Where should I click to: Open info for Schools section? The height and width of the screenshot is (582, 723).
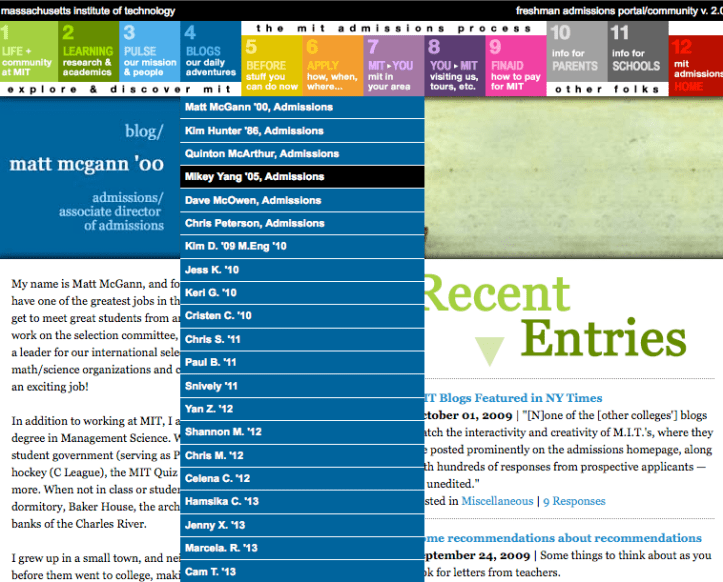tap(638, 52)
